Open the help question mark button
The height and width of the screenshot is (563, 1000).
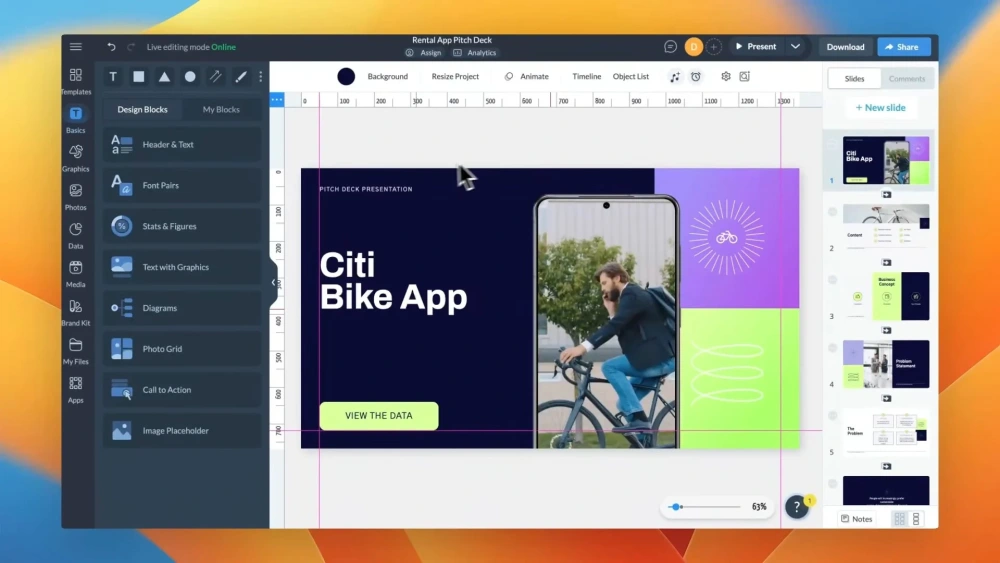[x=797, y=507]
